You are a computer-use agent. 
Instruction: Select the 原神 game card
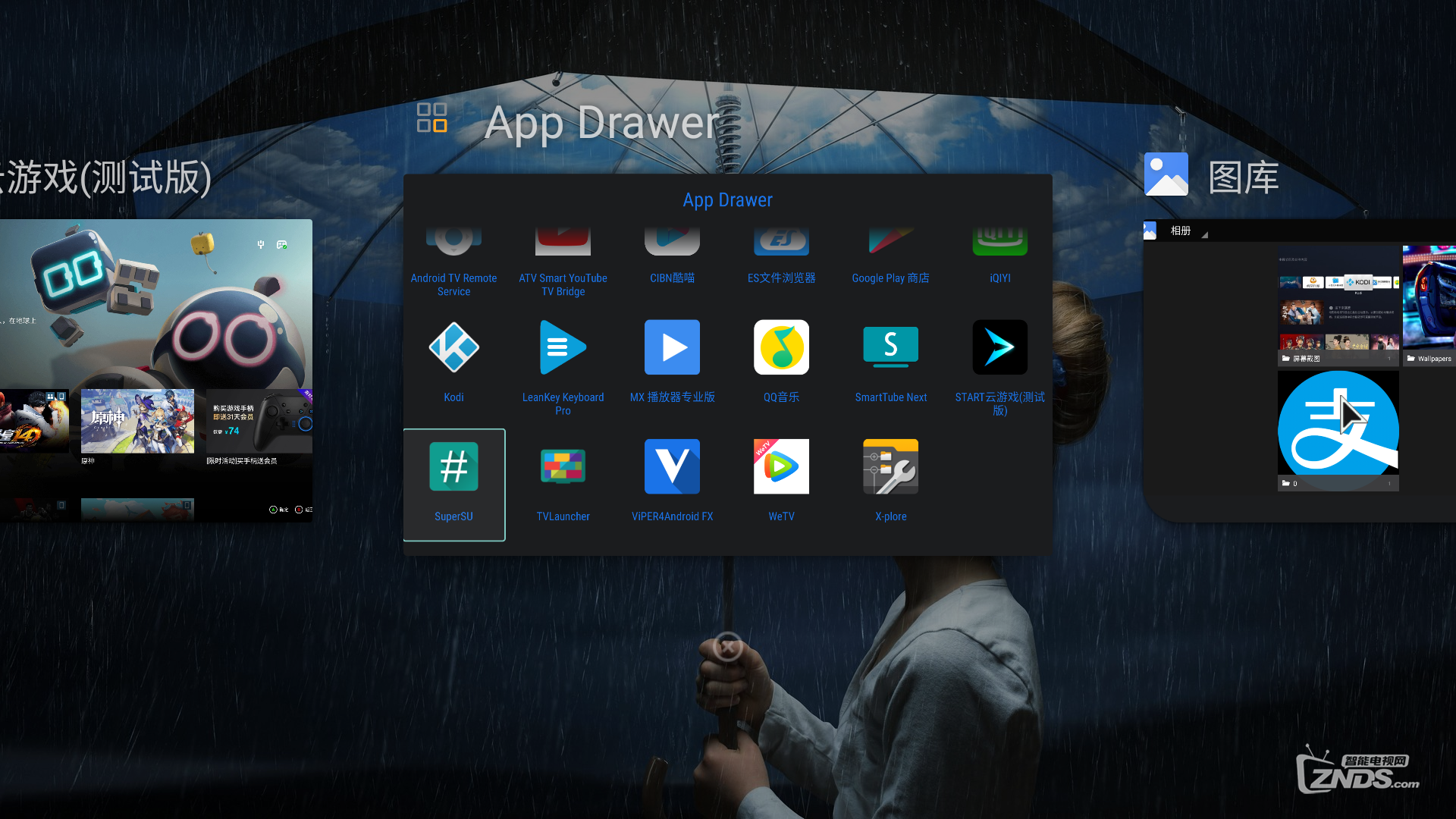pos(137,421)
